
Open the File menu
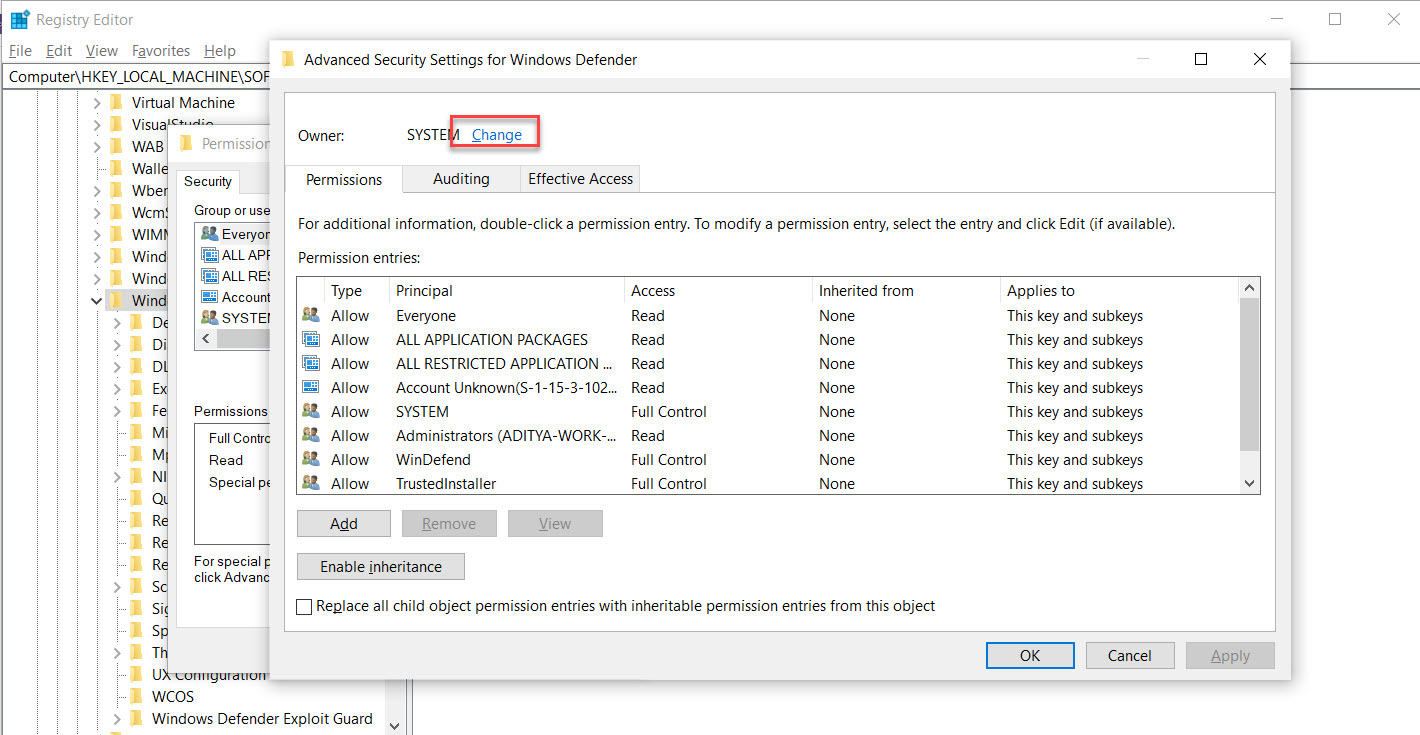pos(20,51)
